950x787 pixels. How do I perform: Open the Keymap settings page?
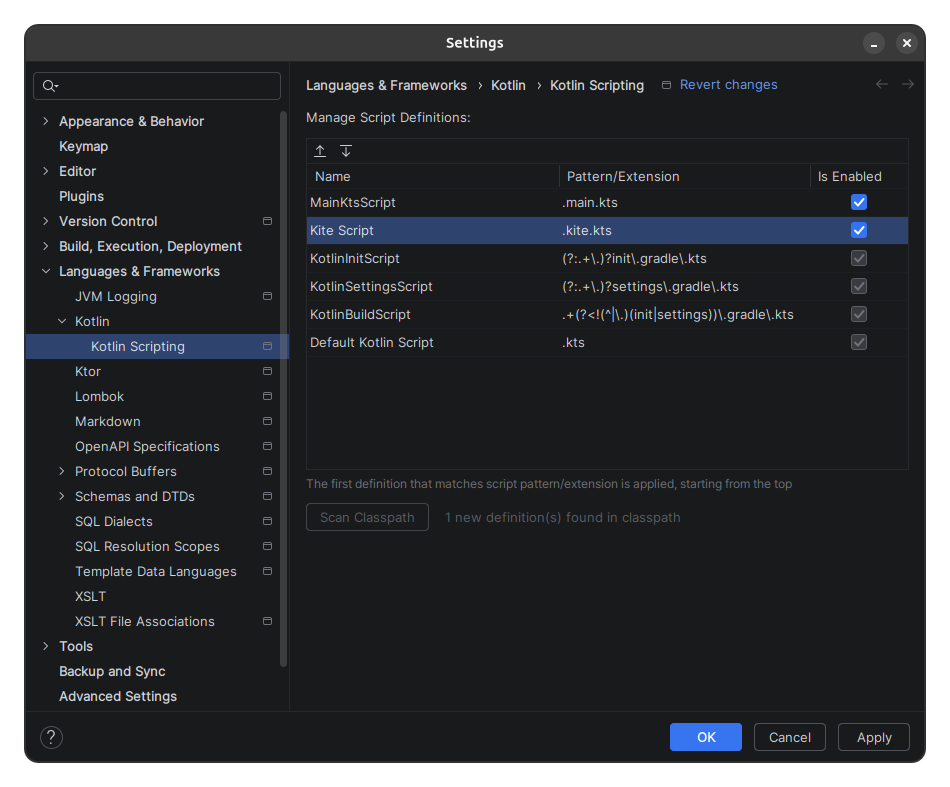[84, 147]
